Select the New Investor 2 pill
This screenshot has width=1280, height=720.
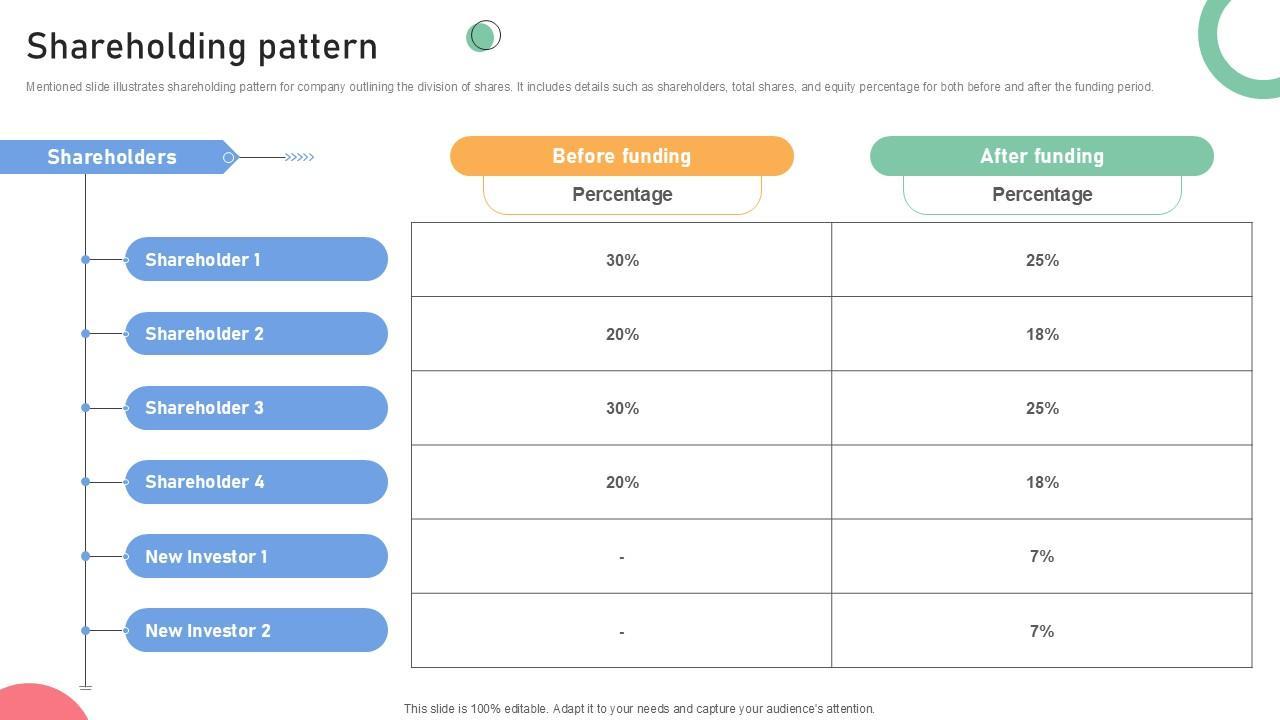(x=256, y=631)
